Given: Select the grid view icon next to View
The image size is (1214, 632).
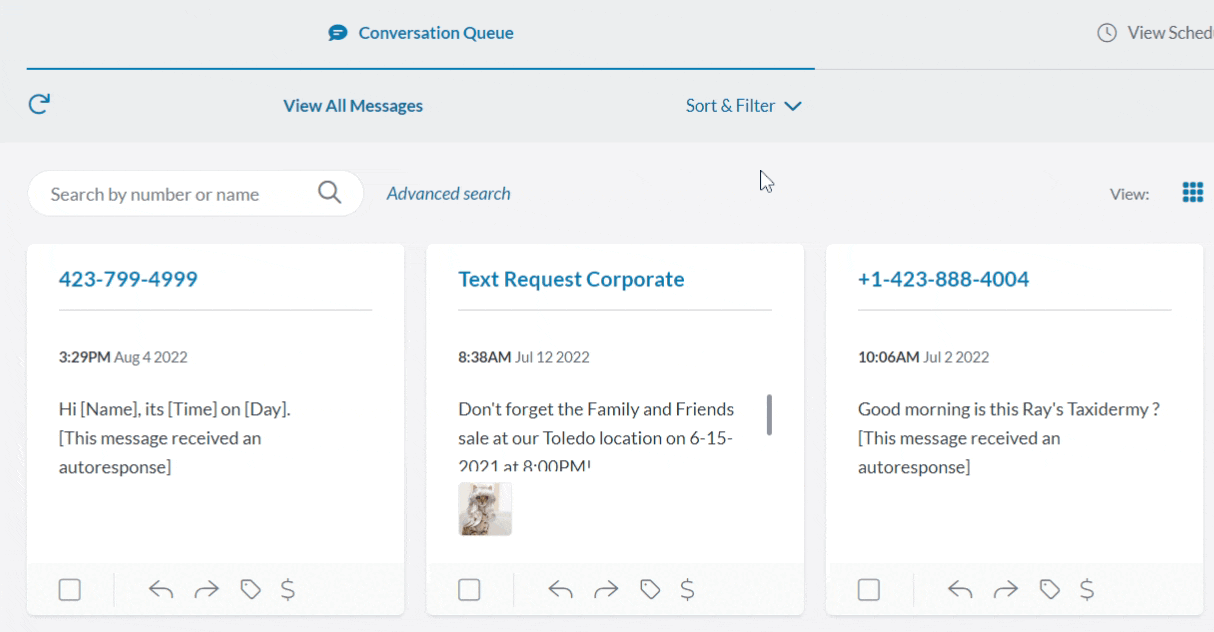Looking at the screenshot, I should (1192, 192).
